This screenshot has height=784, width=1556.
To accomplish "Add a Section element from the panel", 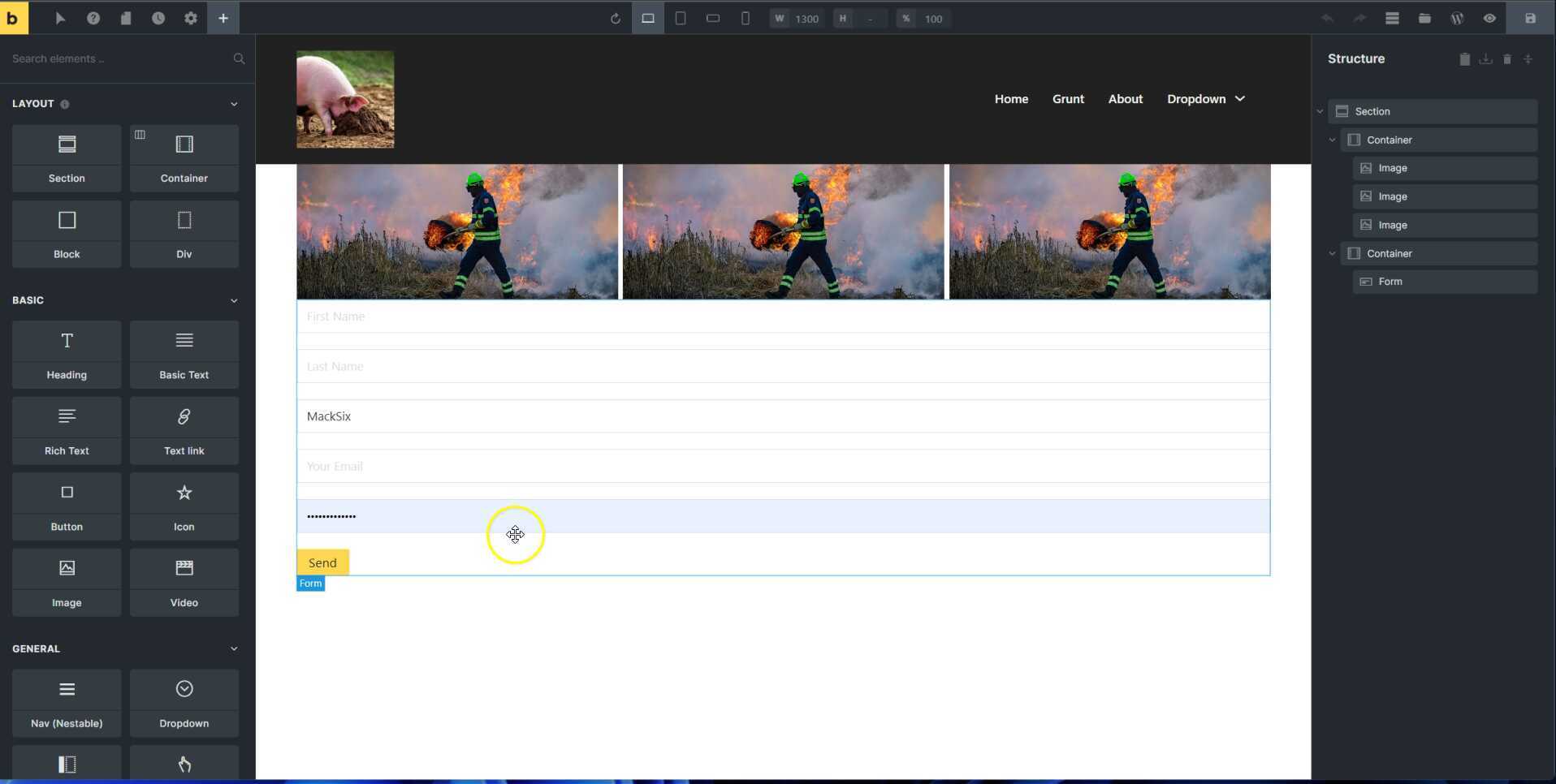I will click(x=67, y=158).
